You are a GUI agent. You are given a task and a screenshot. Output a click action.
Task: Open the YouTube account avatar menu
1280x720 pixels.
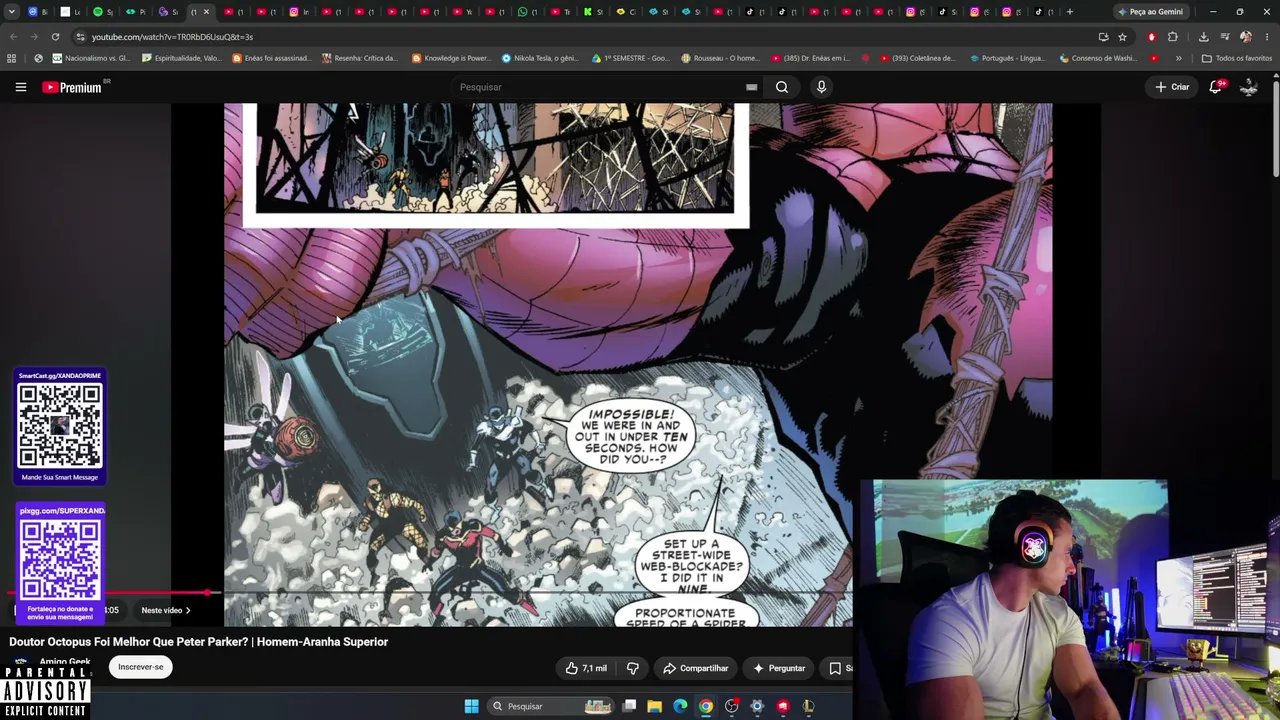point(1249,87)
